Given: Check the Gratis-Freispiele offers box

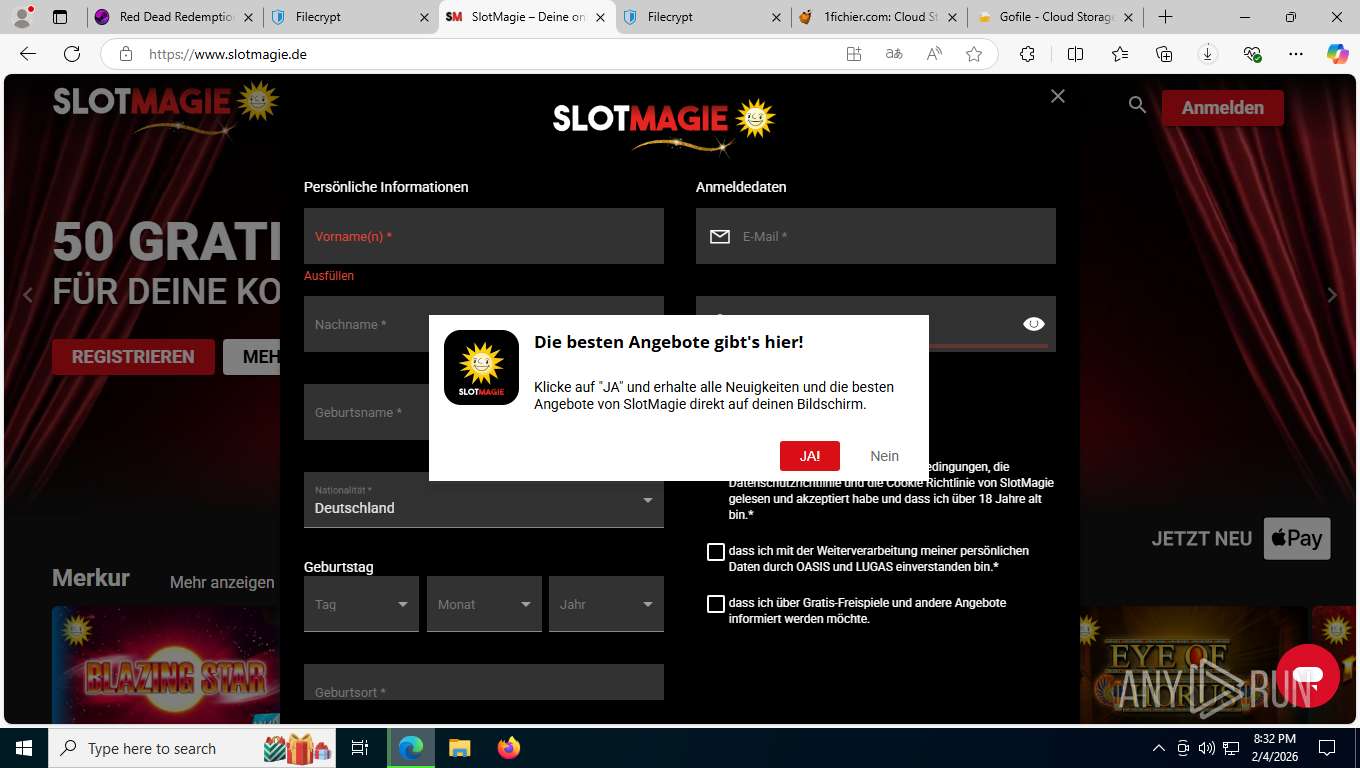Looking at the screenshot, I should tap(716, 604).
